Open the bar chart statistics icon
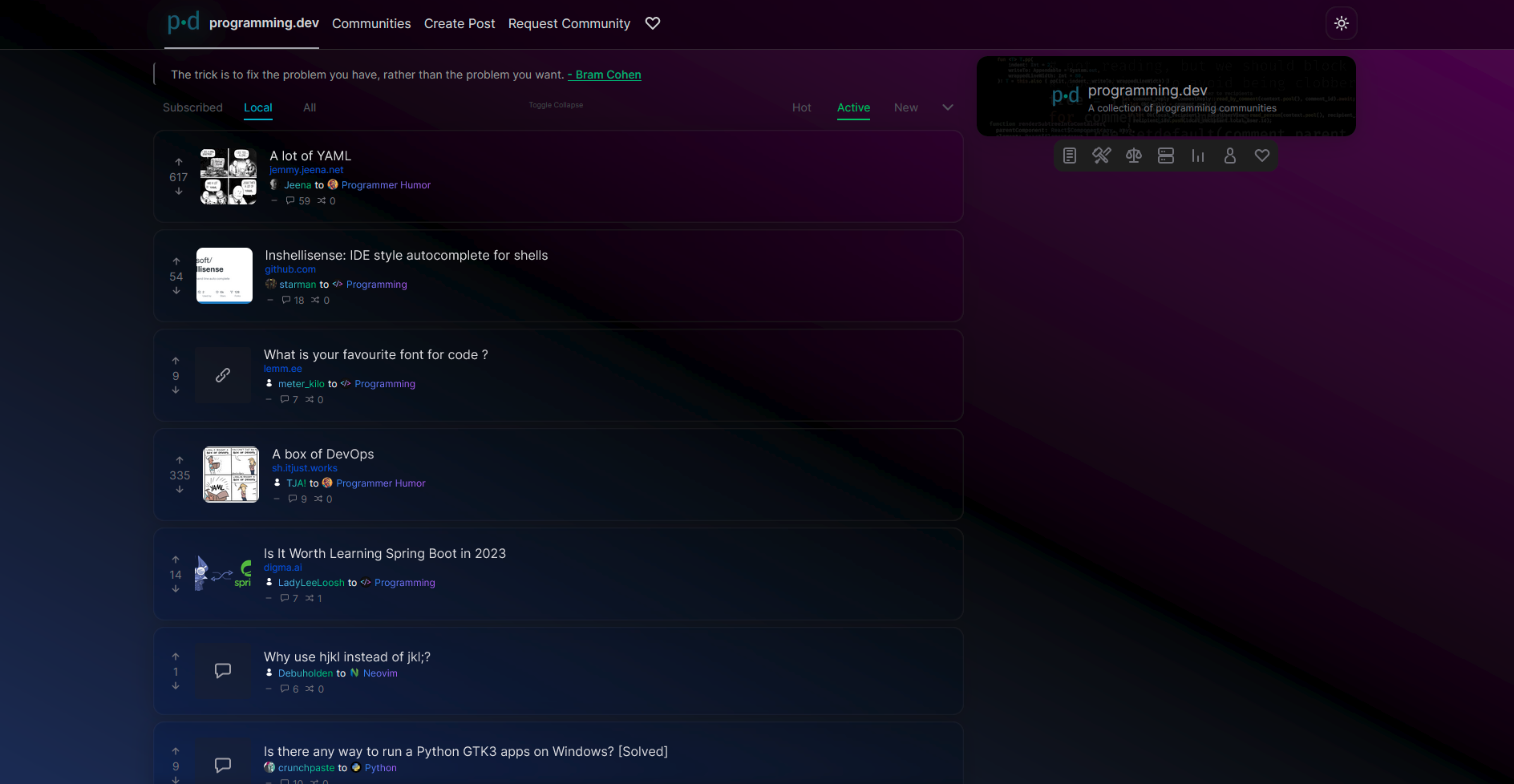The image size is (1514, 784). pyautogui.click(x=1197, y=156)
